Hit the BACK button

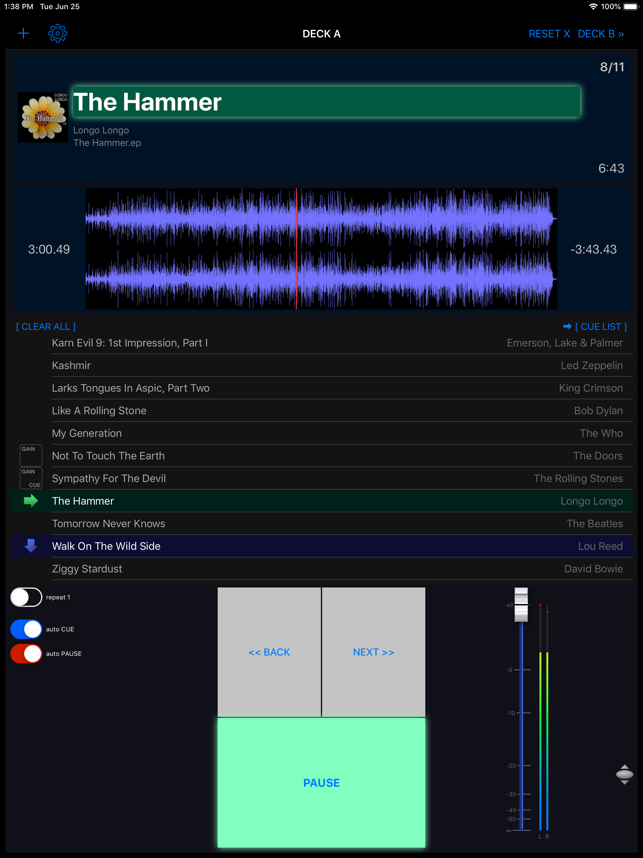pos(269,652)
